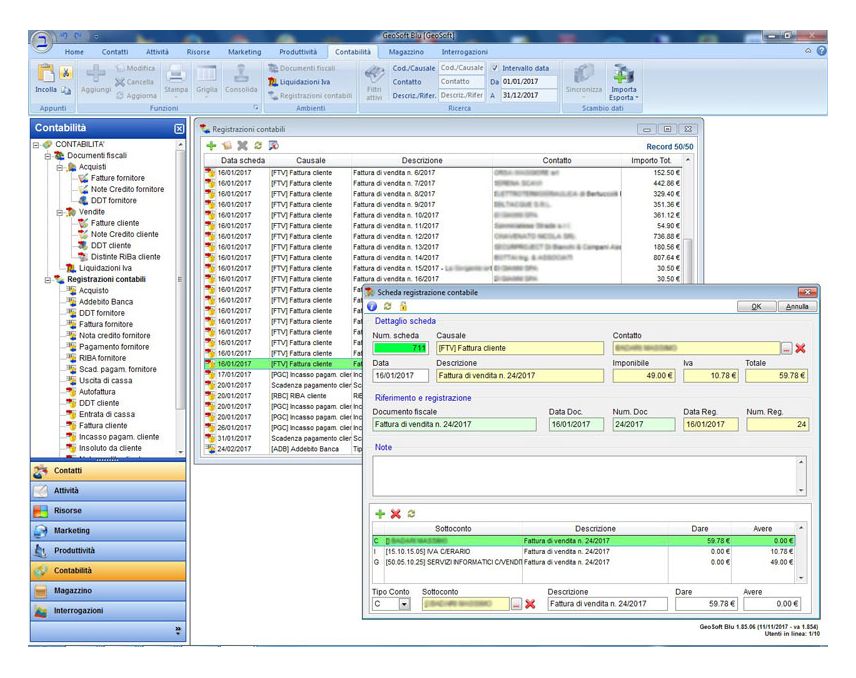856x678 pixels.
Task: Browse contacts with the Contatto ellipsis button
Action: pyautogui.click(x=786, y=348)
